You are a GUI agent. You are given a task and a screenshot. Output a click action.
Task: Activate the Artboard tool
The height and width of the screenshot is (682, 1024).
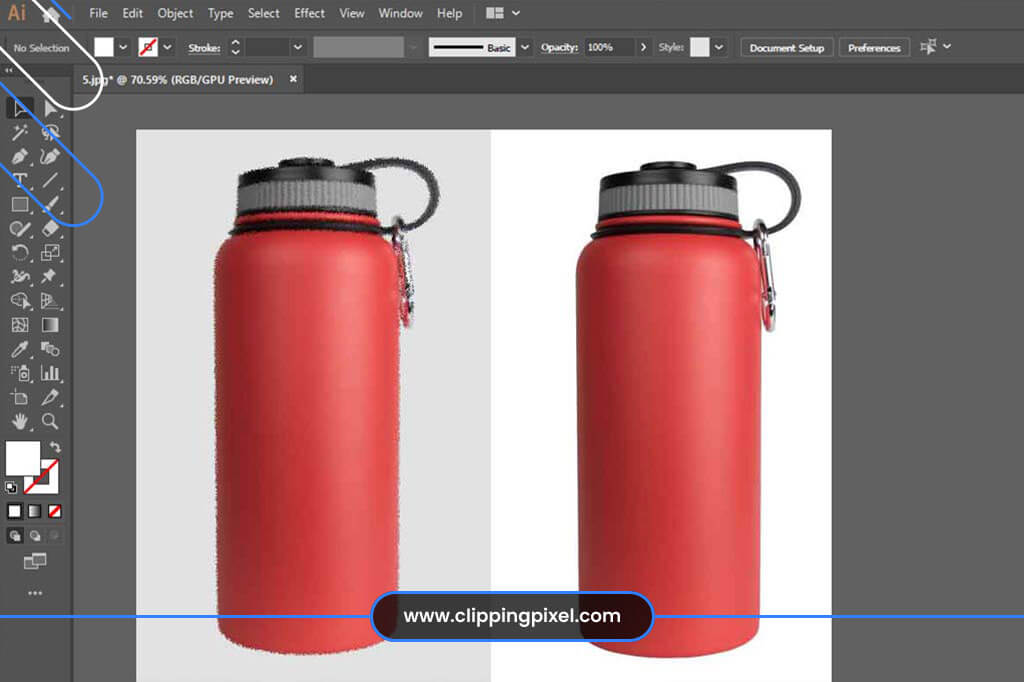click(x=20, y=398)
